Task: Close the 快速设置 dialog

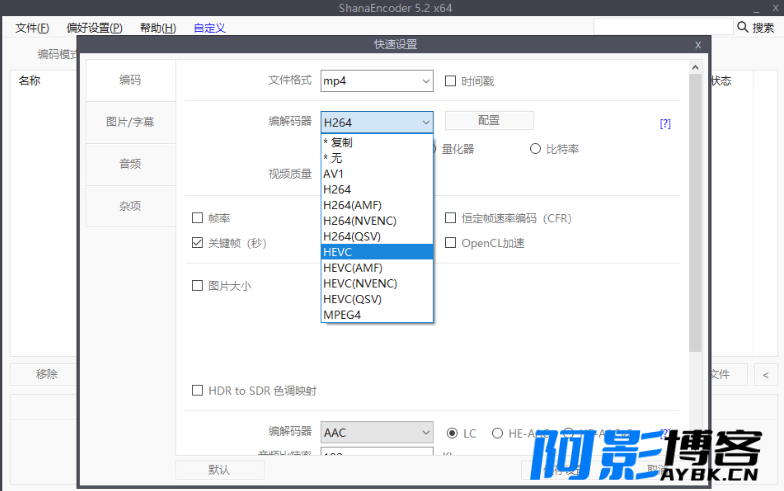Action: pos(698,45)
